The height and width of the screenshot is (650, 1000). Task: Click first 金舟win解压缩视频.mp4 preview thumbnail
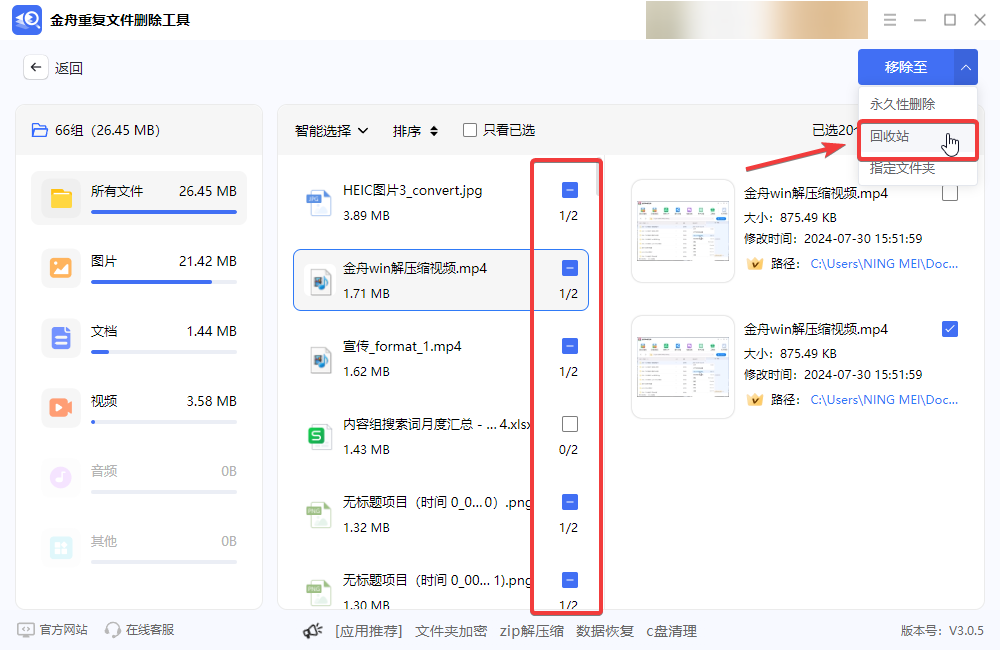(682, 230)
